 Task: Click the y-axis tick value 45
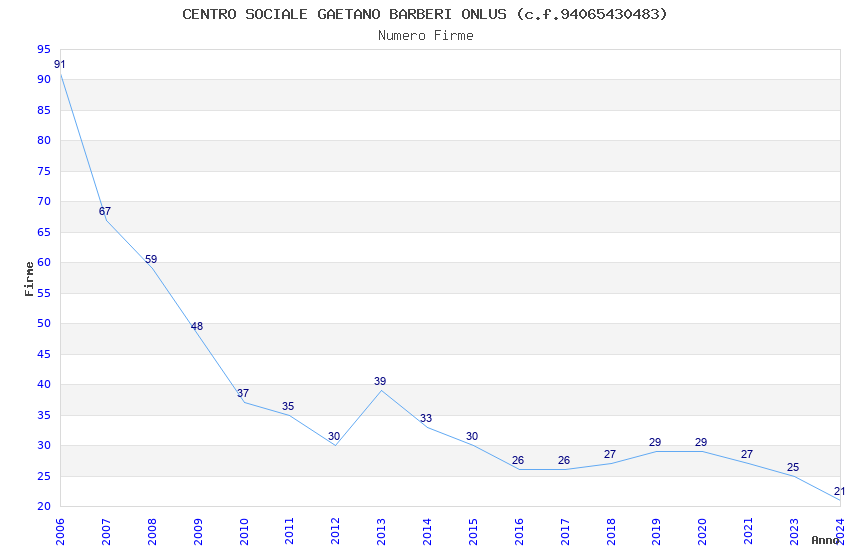coord(44,354)
